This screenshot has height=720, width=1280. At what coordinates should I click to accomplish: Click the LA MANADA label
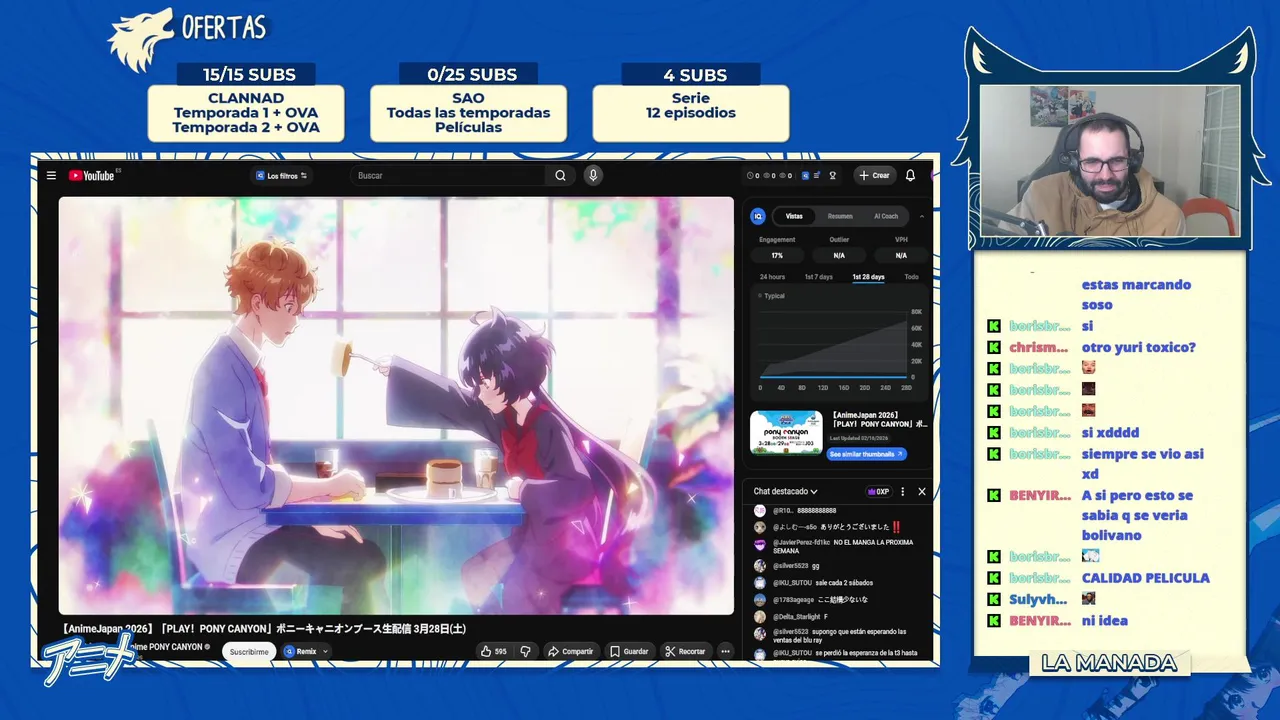(1109, 663)
